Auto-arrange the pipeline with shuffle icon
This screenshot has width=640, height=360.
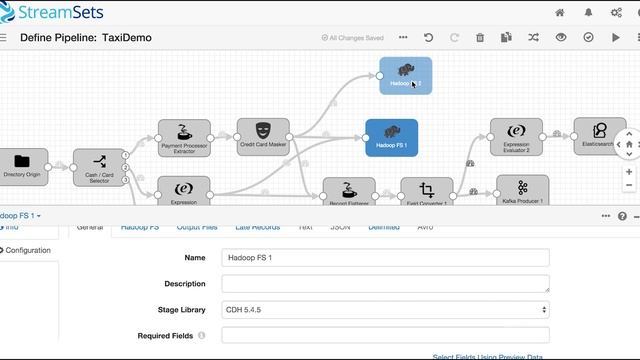(x=533, y=38)
